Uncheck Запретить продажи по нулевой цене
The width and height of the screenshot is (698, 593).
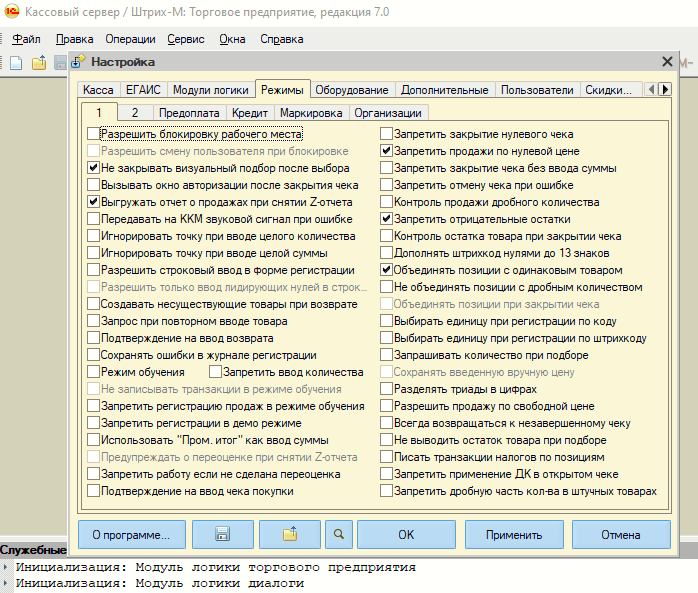[387, 151]
